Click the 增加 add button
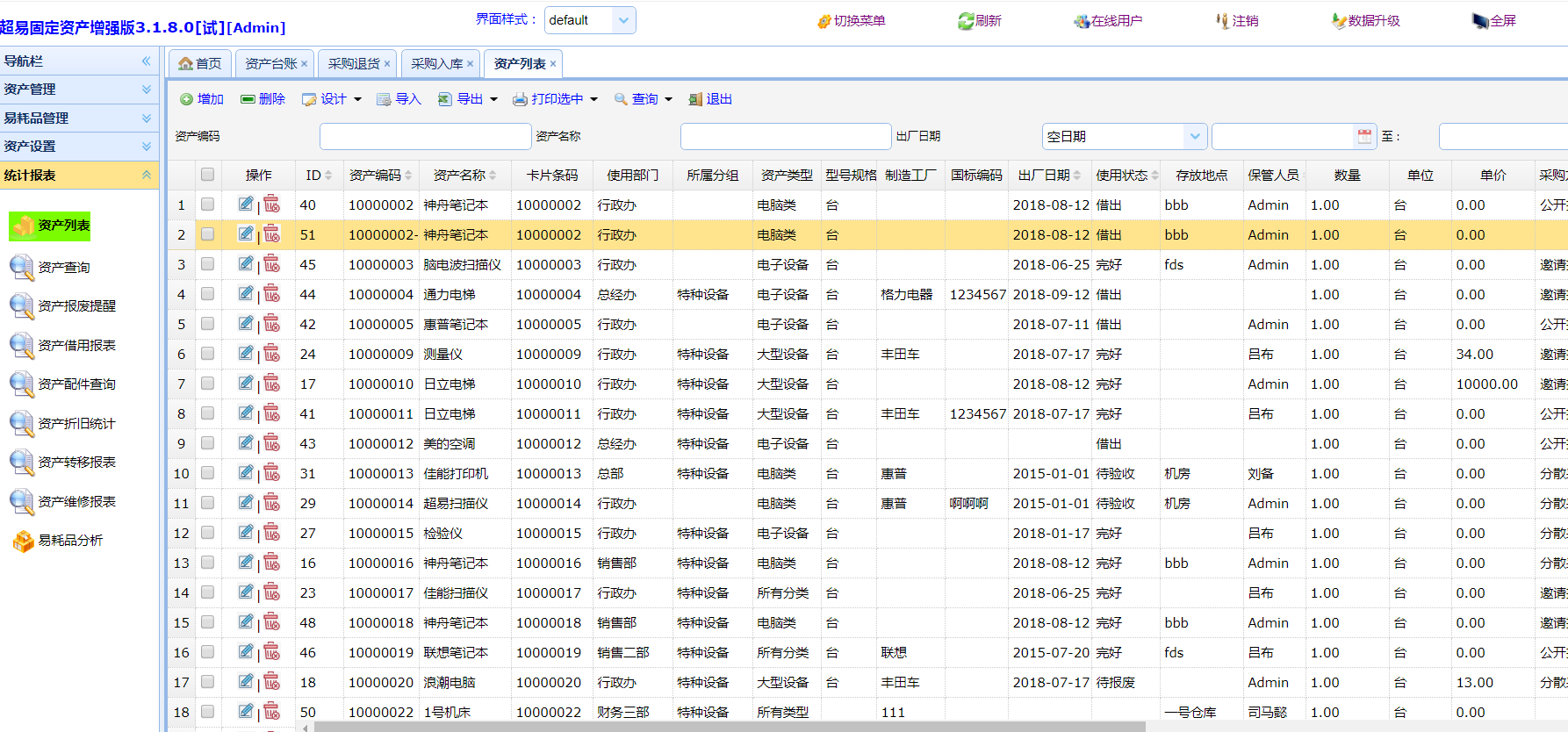Image resolution: width=1568 pixels, height=732 pixels. point(202,99)
